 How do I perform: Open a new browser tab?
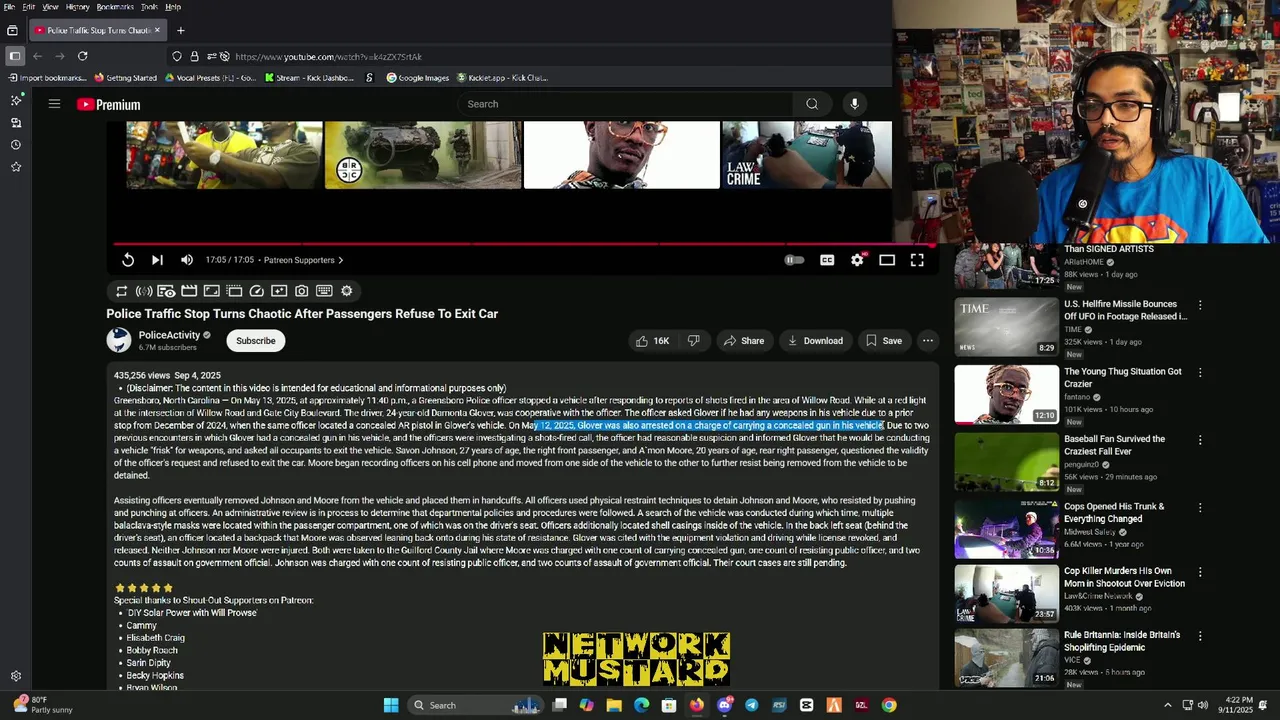click(x=181, y=30)
